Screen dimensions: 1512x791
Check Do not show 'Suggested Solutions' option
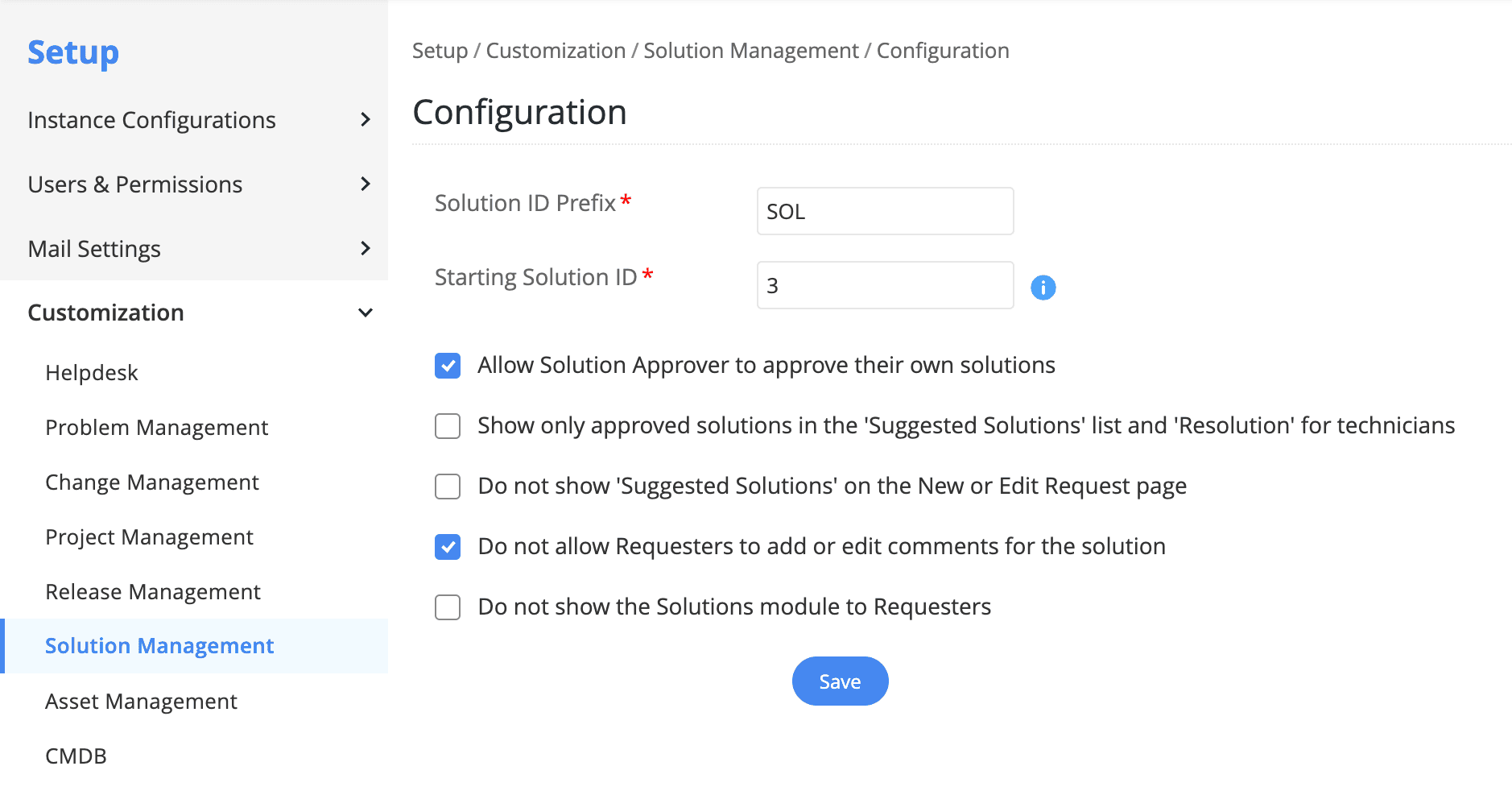tap(448, 487)
